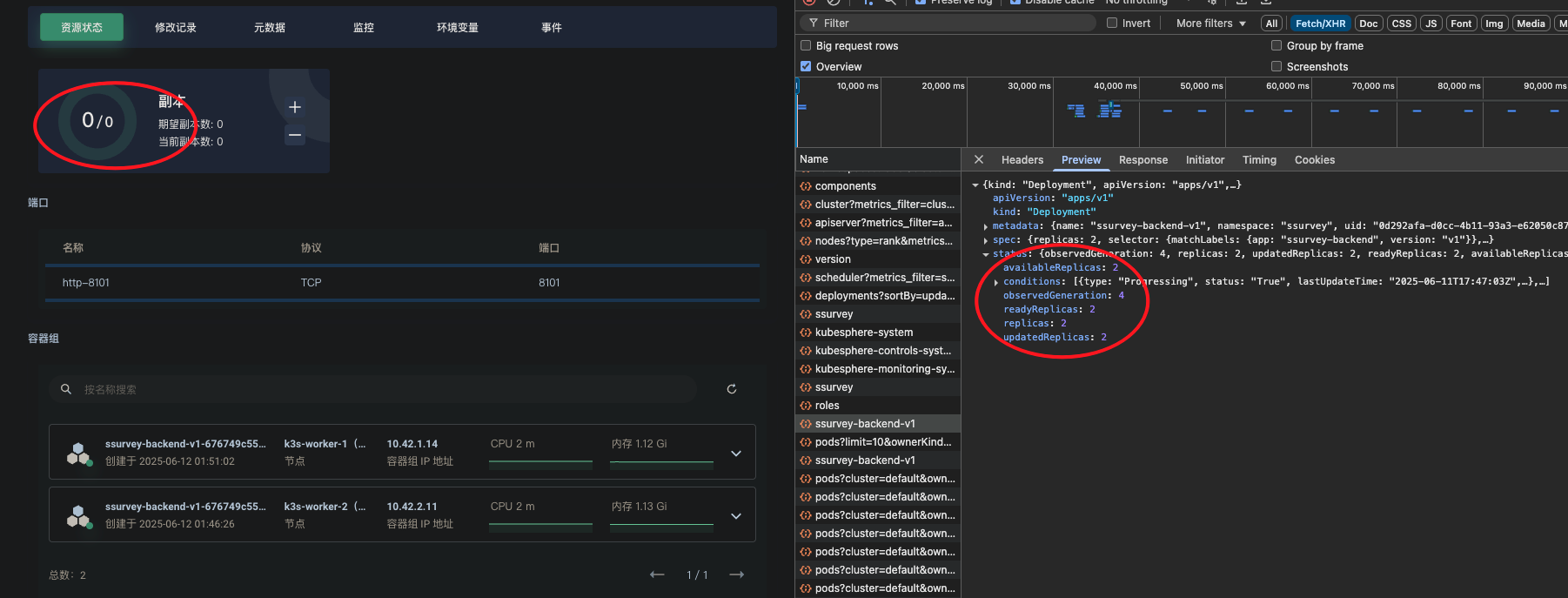Click icon beside apiserver?metrics_filter request
The image size is (1568, 598).
click(x=806, y=223)
